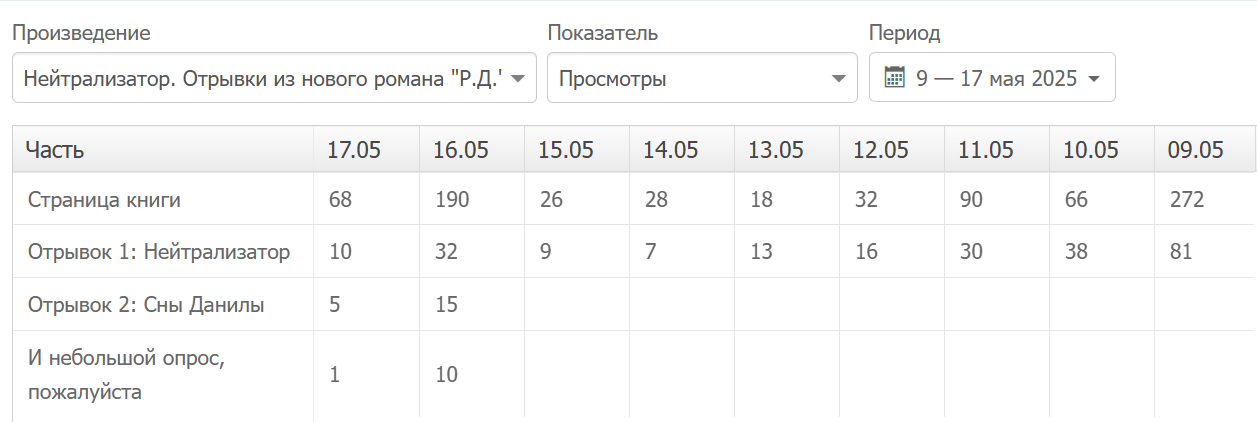Select the Просмотры metric field
The image size is (1257, 422).
pos(690,79)
